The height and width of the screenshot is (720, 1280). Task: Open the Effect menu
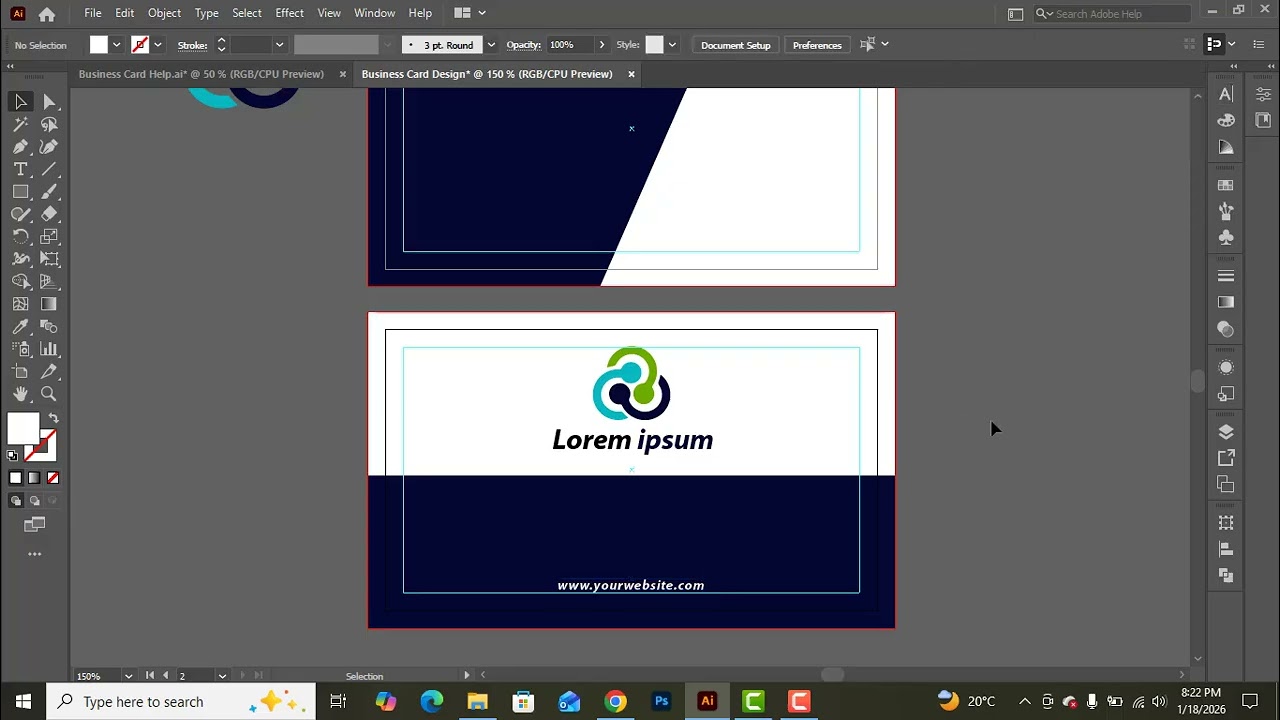click(289, 13)
